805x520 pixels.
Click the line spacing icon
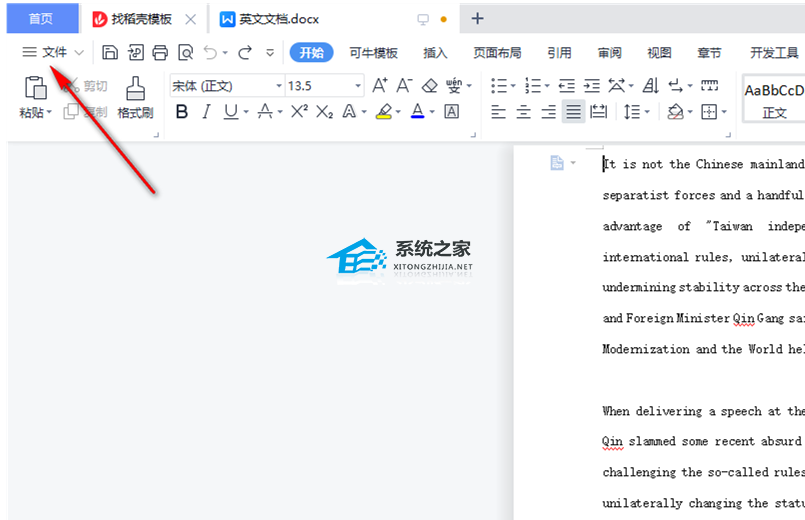tap(632, 111)
